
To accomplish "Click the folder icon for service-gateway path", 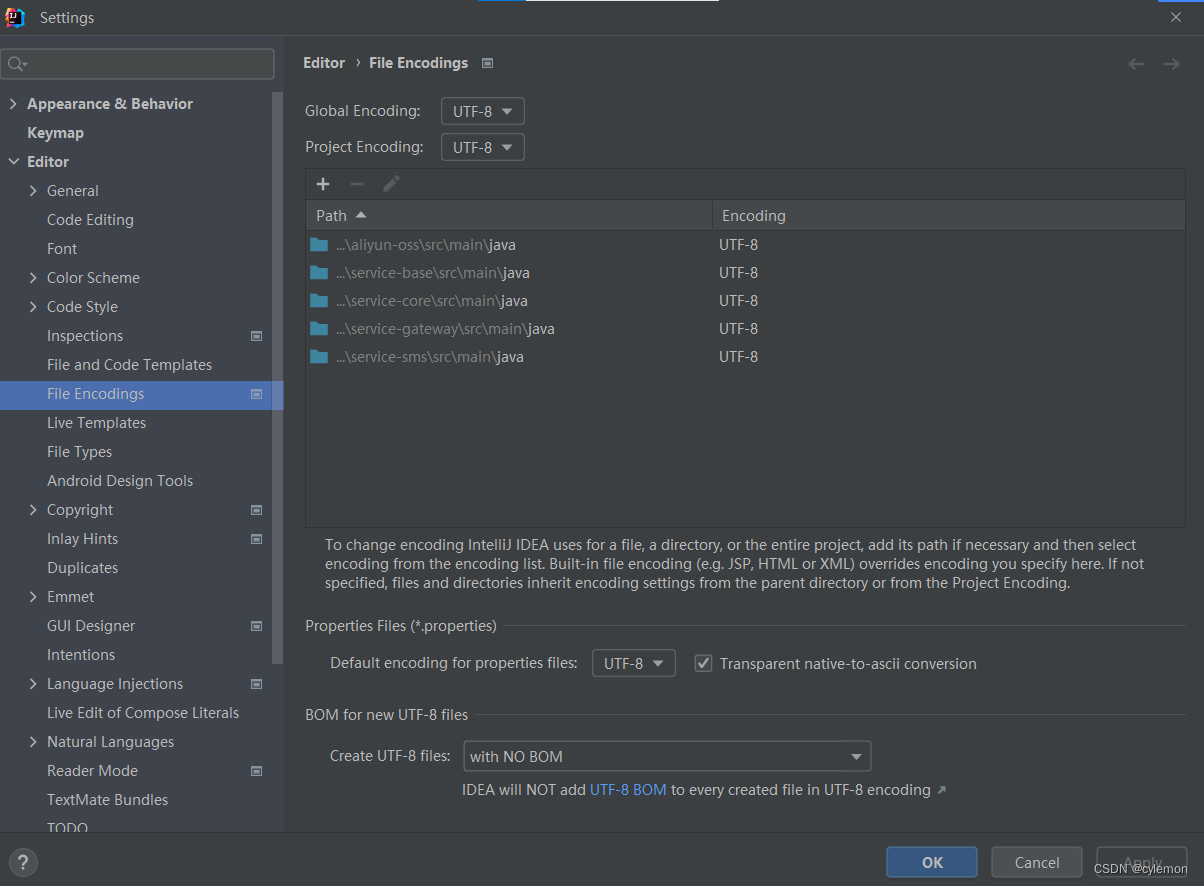I will coord(319,328).
